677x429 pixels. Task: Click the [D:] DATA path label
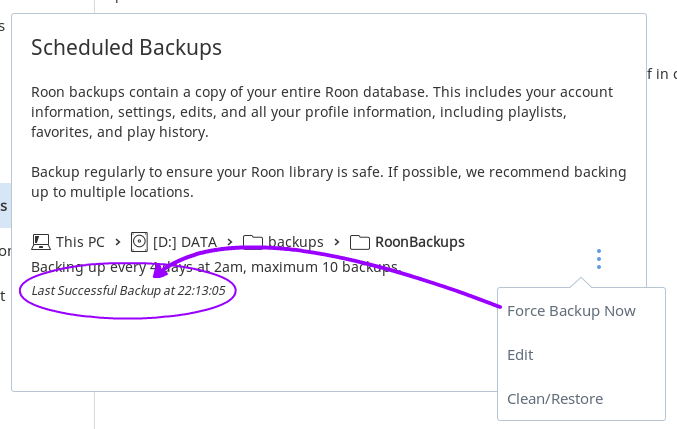[x=185, y=242]
